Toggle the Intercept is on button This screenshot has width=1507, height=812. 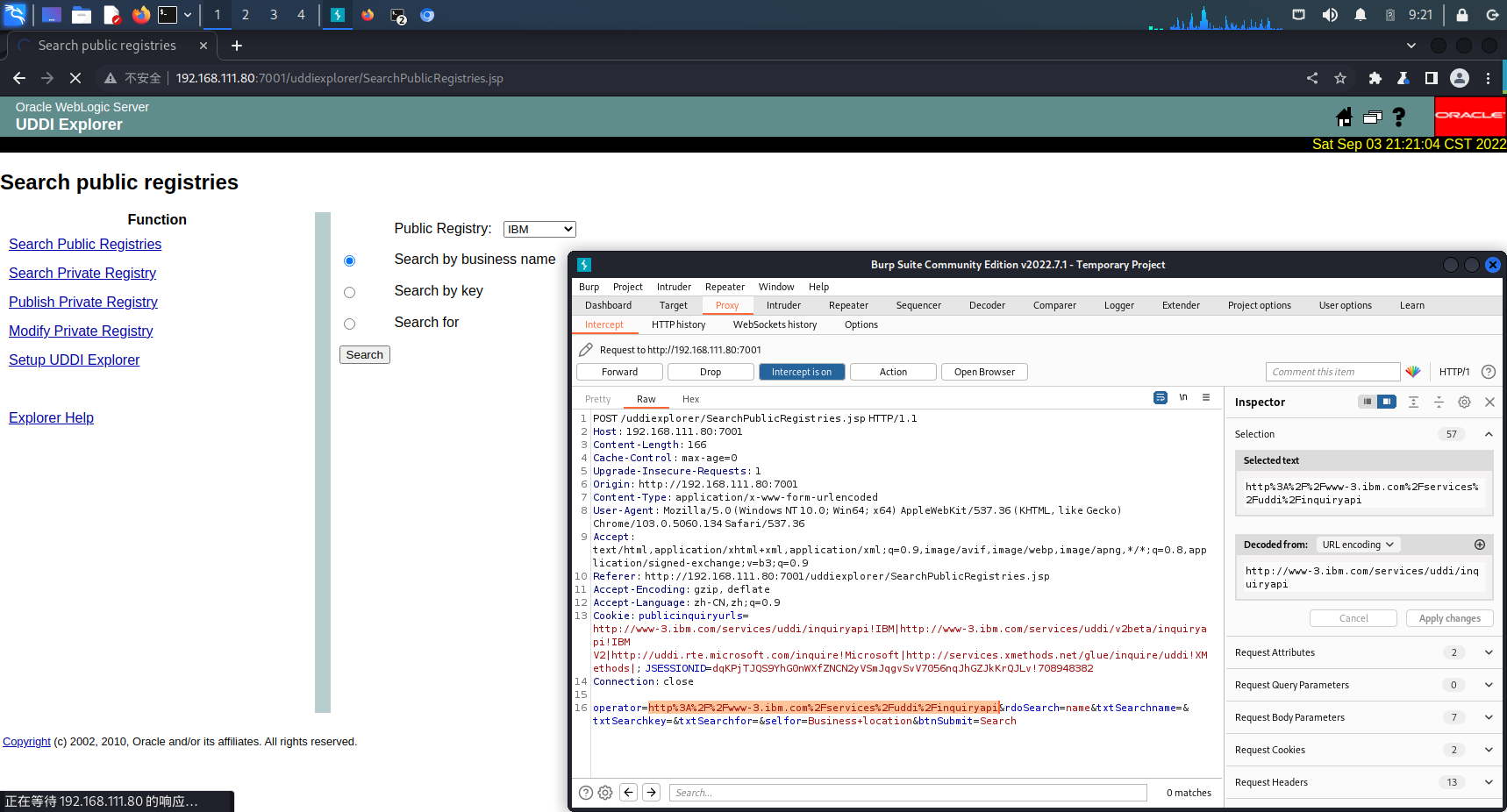point(802,372)
